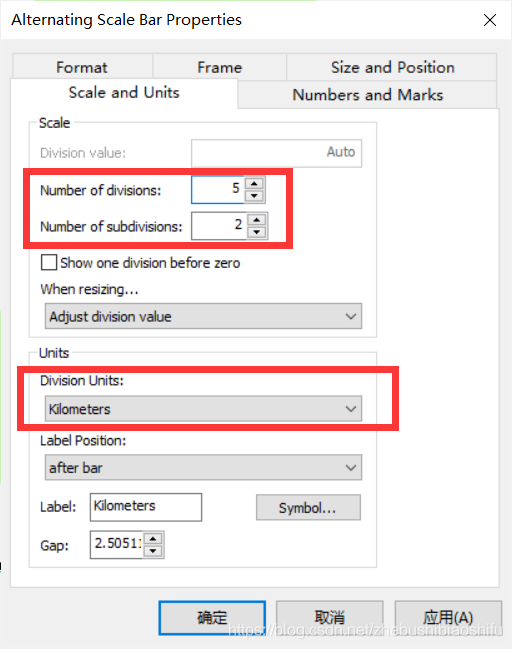Raise the Gap value with up arrow
This screenshot has width=512, height=649.
click(x=153, y=538)
